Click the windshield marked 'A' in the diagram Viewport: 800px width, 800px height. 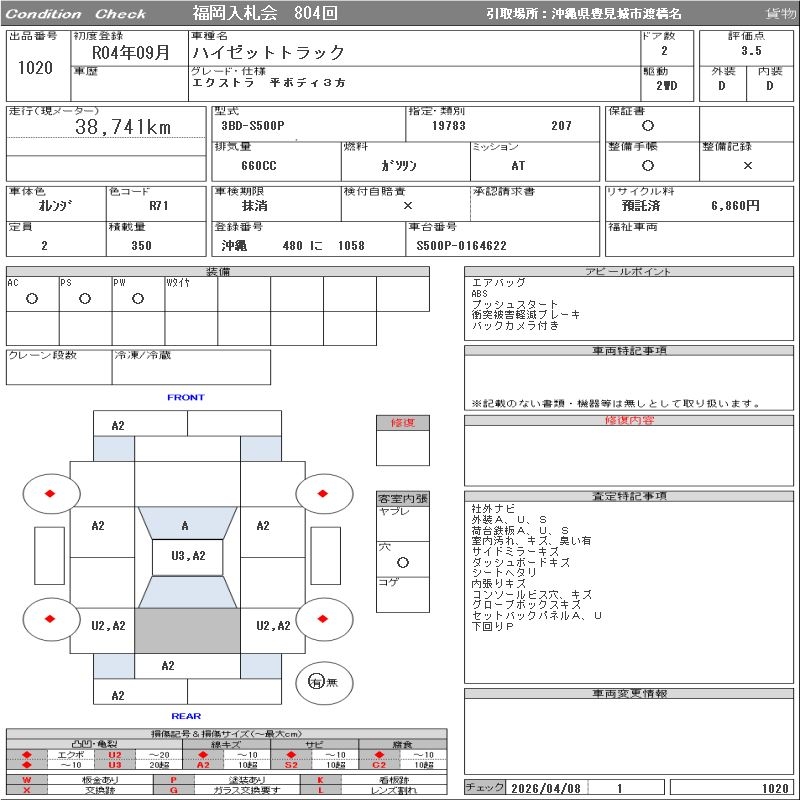click(x=187, y=522)
